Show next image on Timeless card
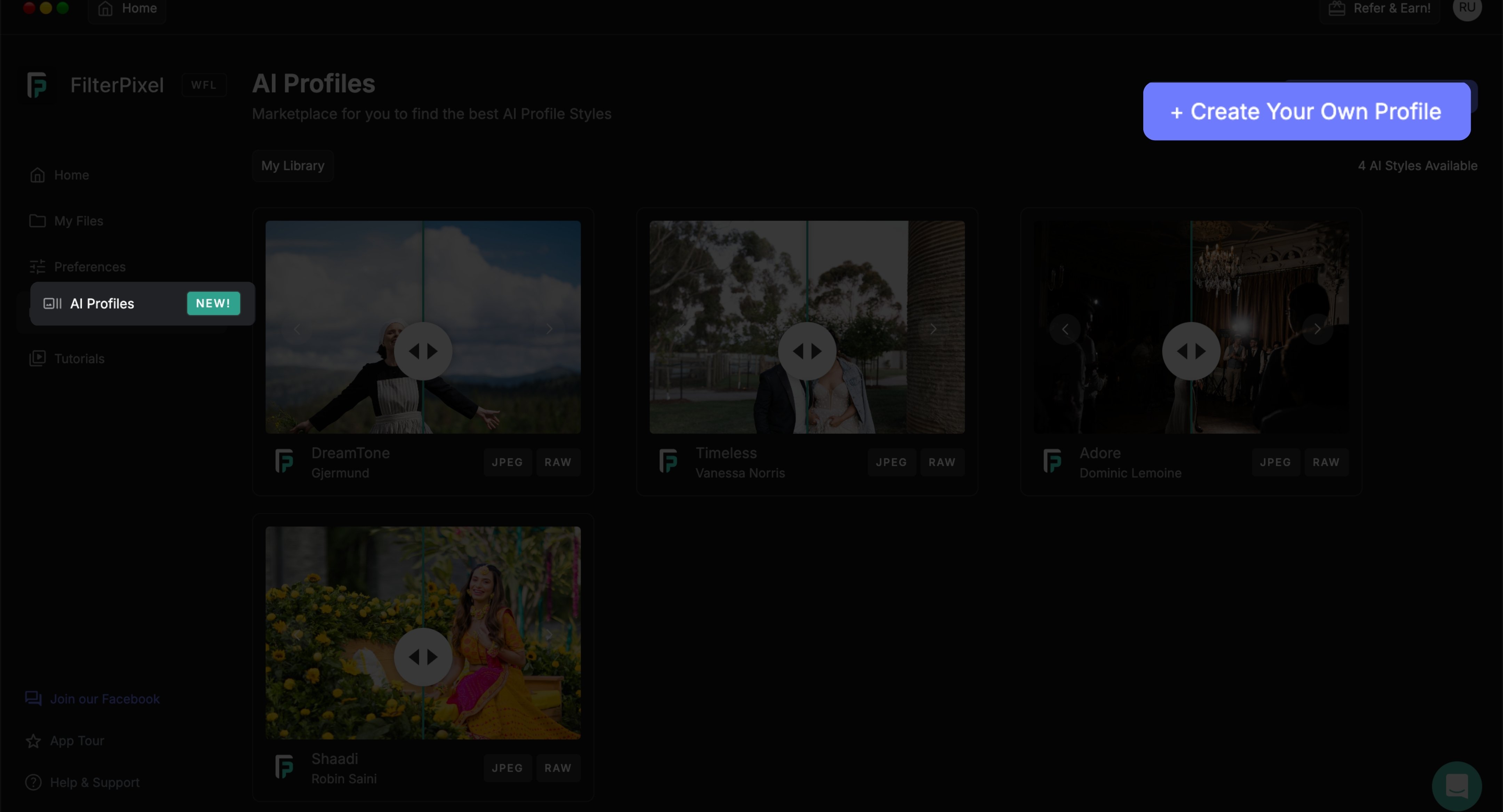Image resolution: width=1503 pixels, height=812 pixels. [x=933, y=329]
